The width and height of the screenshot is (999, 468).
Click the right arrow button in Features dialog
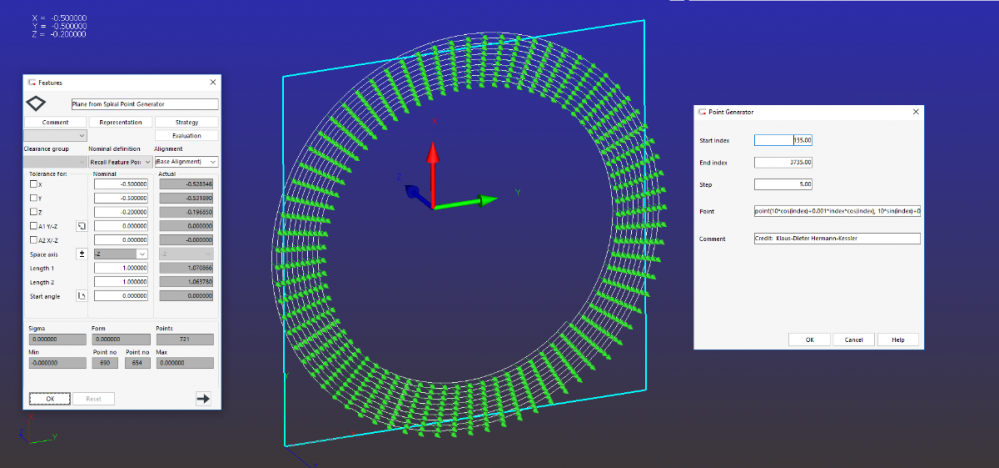tap(203, 398)
